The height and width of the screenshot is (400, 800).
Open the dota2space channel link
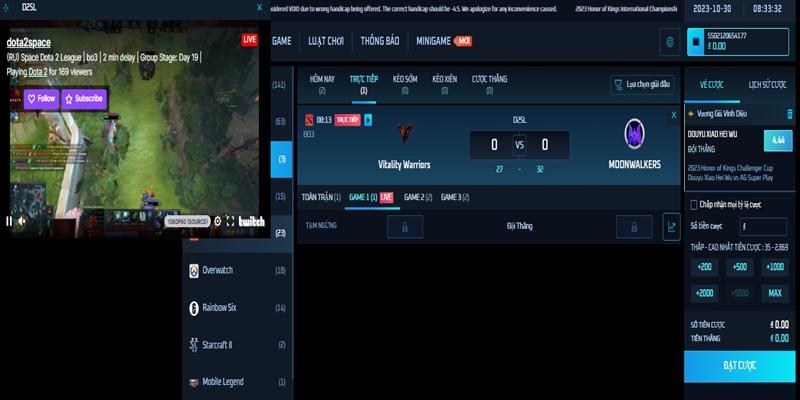(x=29, y=43)
